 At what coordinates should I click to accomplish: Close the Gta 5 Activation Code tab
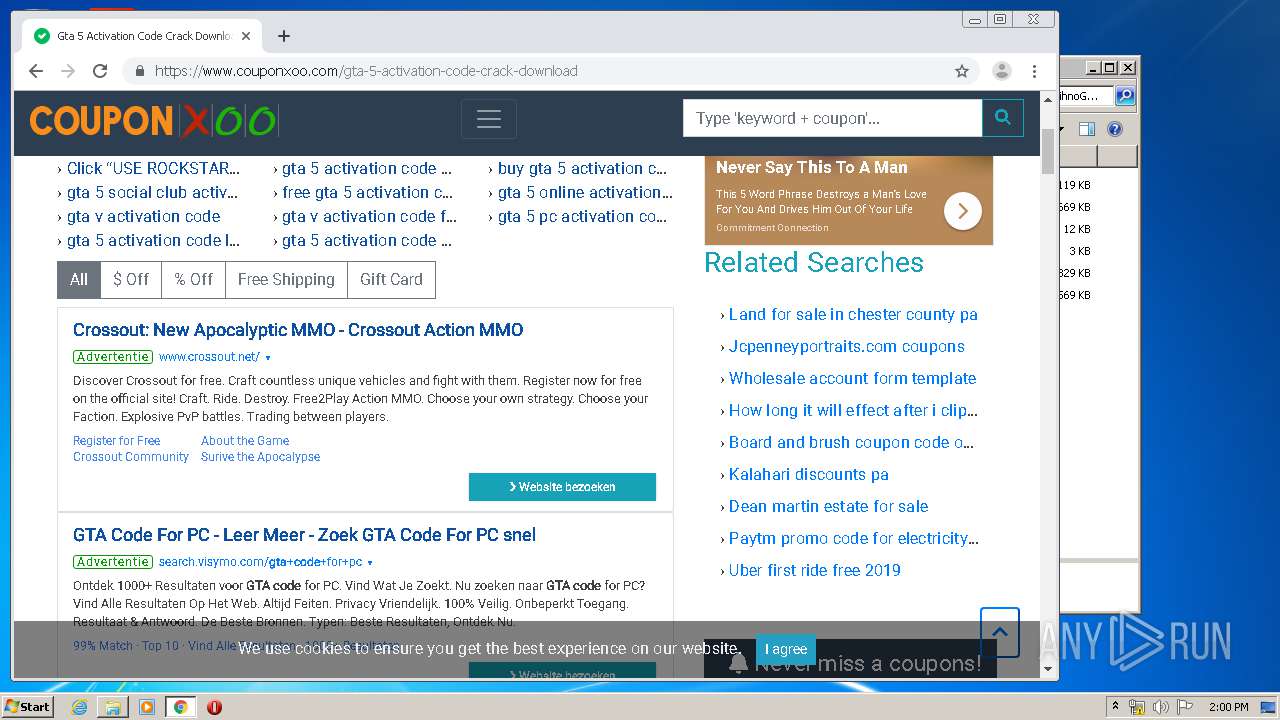click(246, 36)
